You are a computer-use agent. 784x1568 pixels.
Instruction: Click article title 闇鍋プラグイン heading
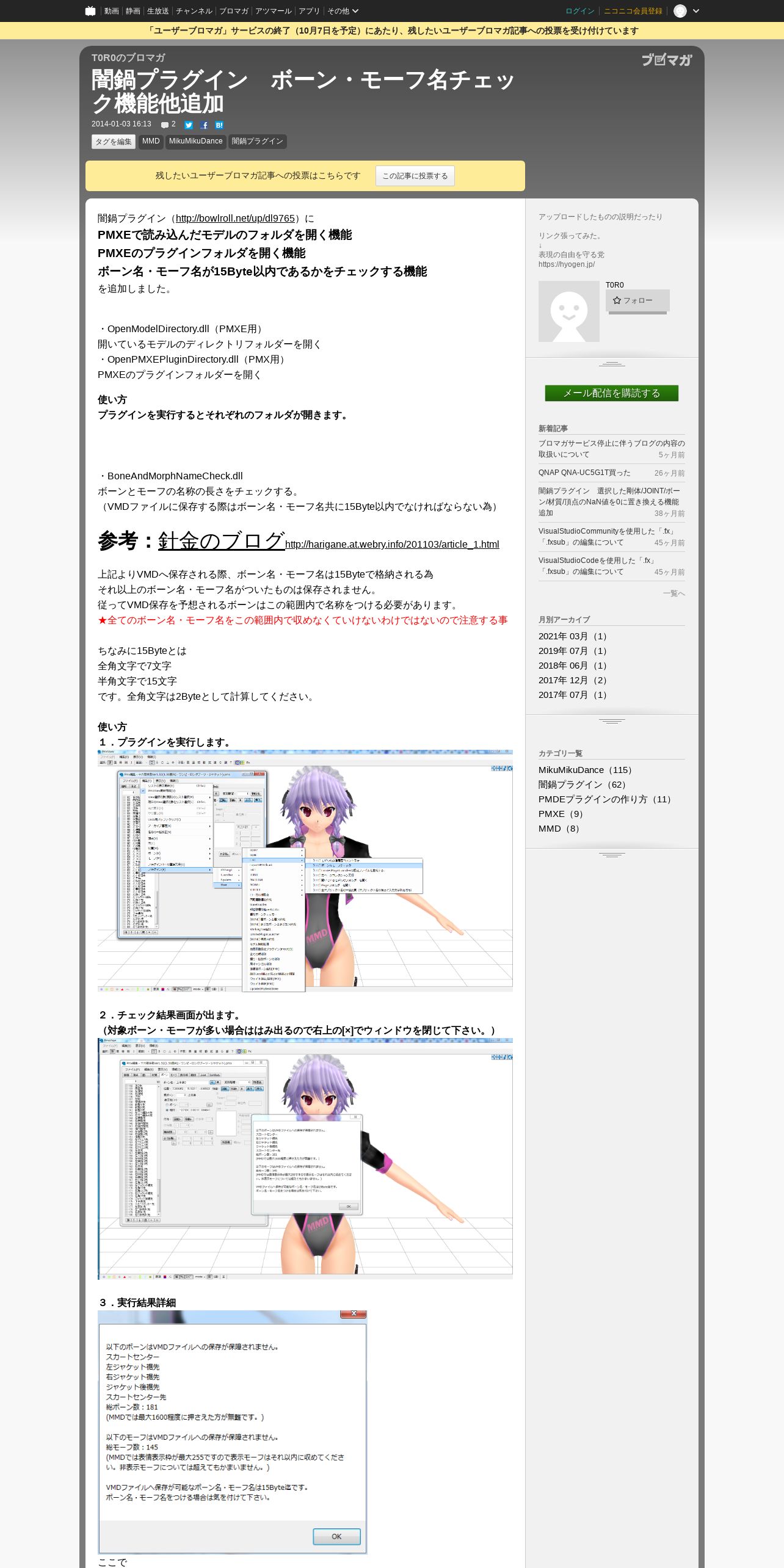tap(303, 92)
